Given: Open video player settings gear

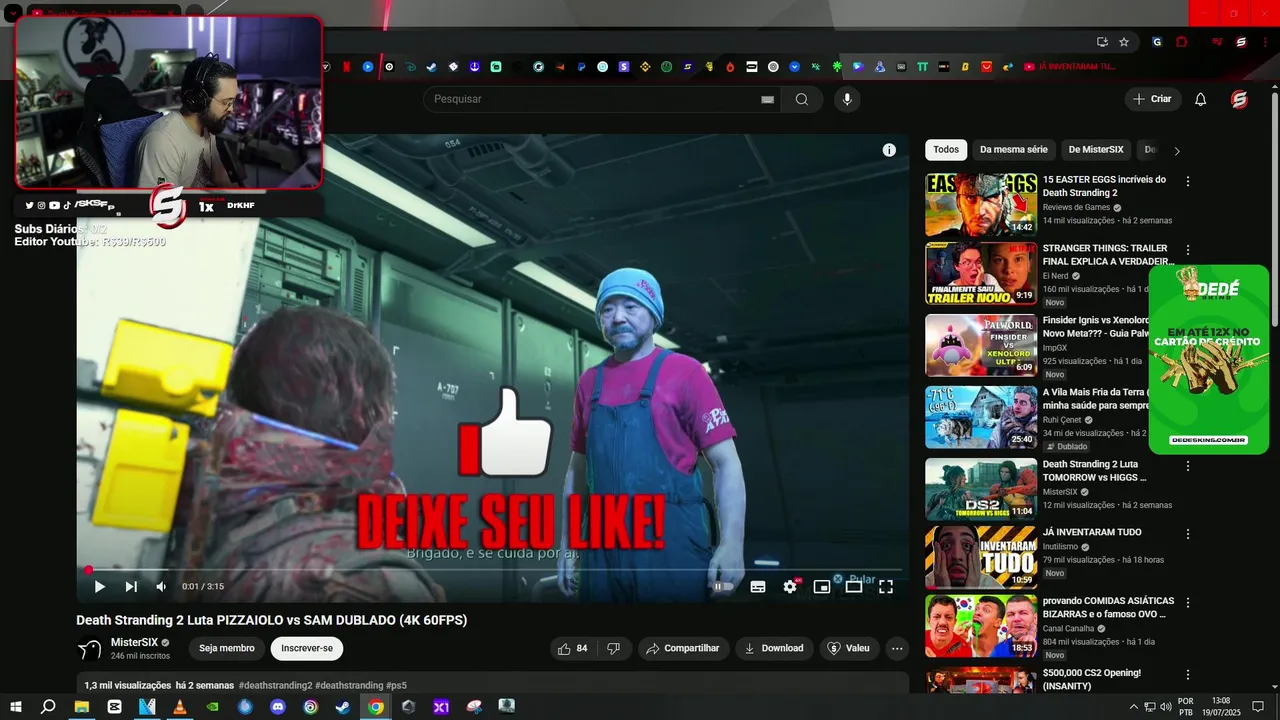Looking at the screenshot, I should tap(790, 587).
